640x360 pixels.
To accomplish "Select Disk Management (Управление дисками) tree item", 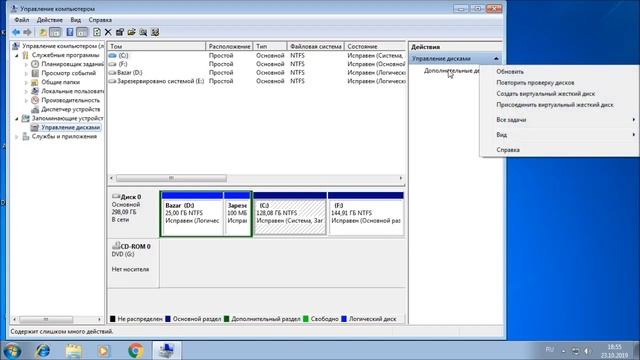I will (x=70, y=127).
